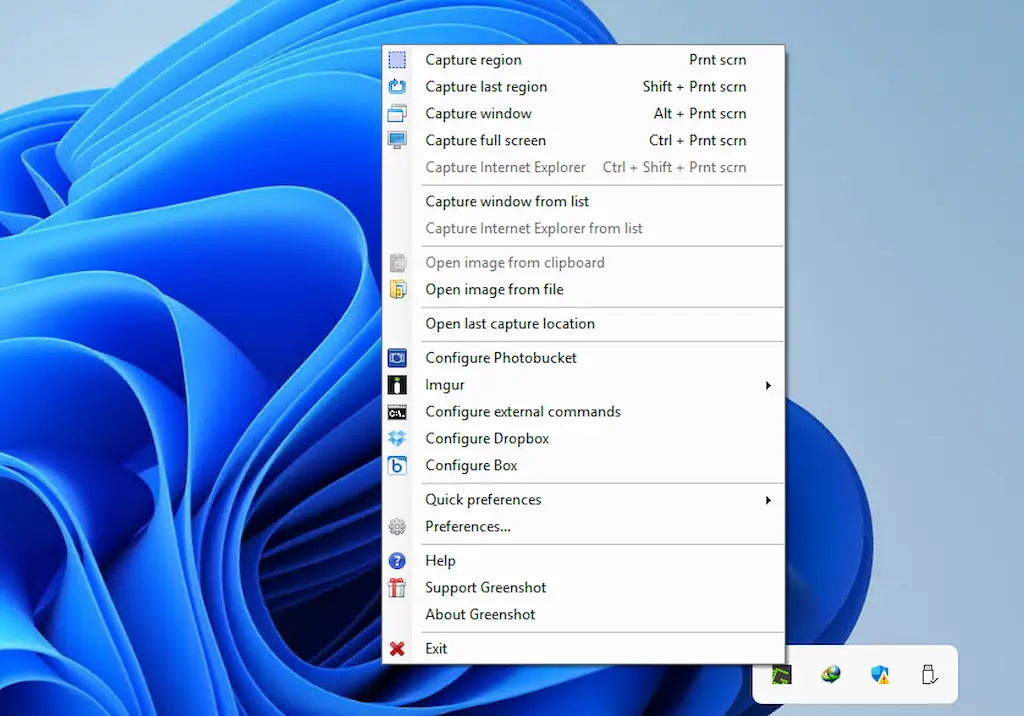Click the Open image from file folder icon
This screenshot has height=716, width=1024.
point(397,289)
